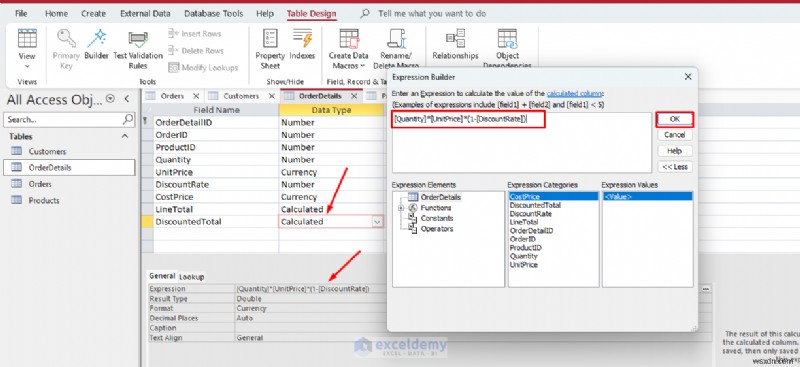Open the View button dropdown arrow
Viewport: 800px width, 367px height.
27,66
